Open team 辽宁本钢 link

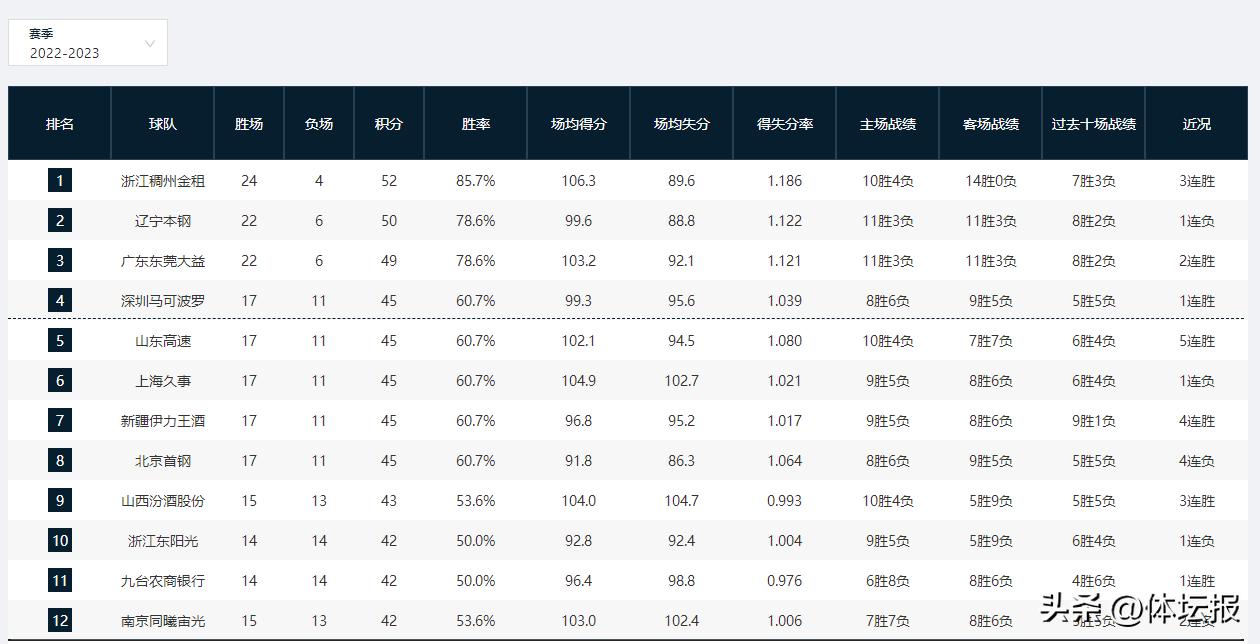click(163, 221)
